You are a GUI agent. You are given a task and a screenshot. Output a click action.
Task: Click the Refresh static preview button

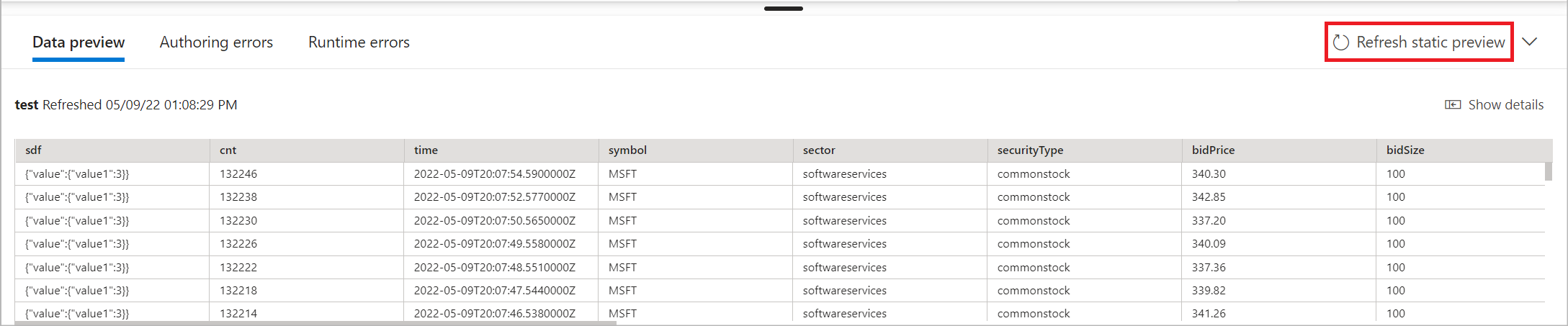click(x=1419, y=42)
